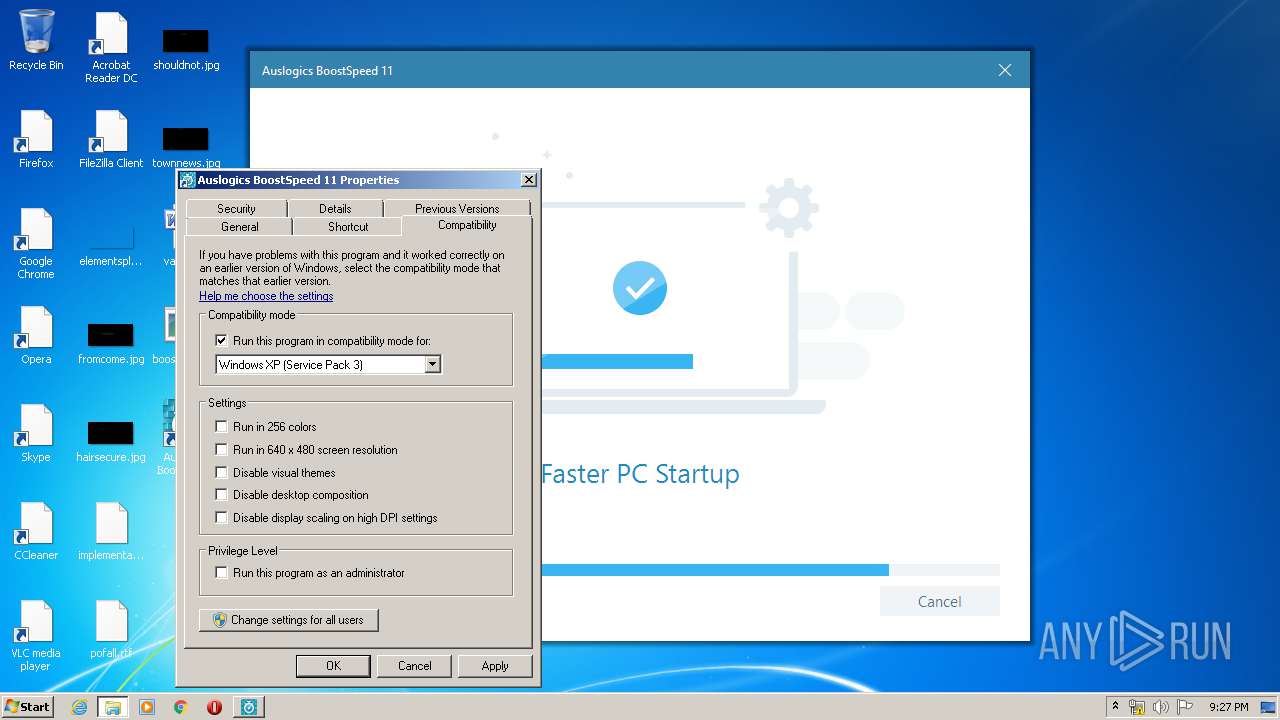Screen dimensions: 1280x720
Task: Open the Windows XP (Service Pack 3) dropdown
Action: click(x=328, y=365)
